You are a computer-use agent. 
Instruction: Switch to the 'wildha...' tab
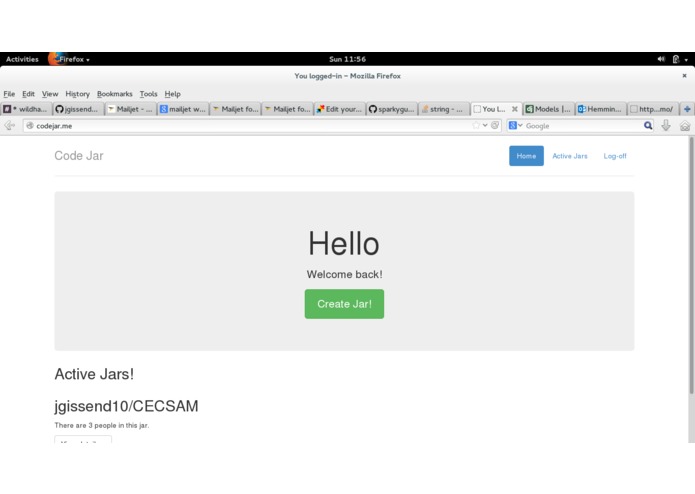tap(26, 109)
